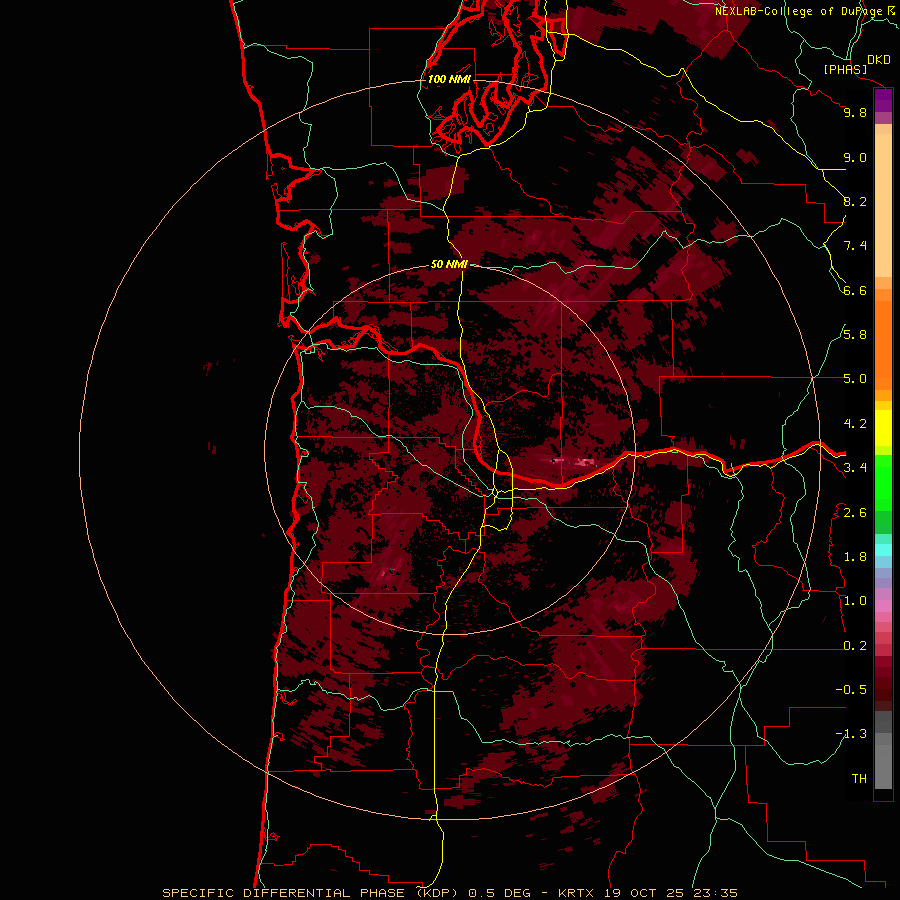
Task: Click the 1.0 value on color scale
Action: click(x=855, y=601)
